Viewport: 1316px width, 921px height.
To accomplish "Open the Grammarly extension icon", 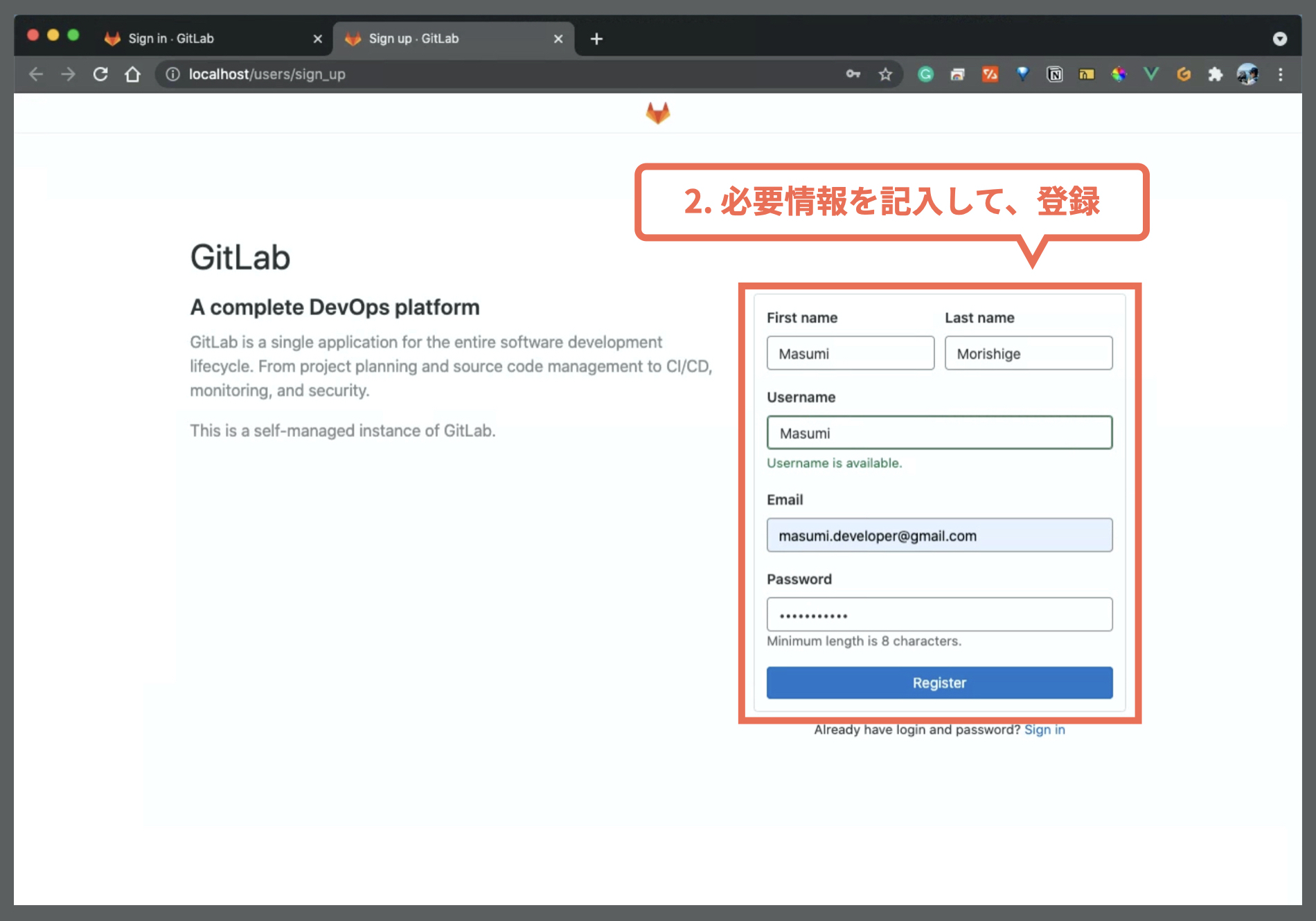I will (925, 74).
